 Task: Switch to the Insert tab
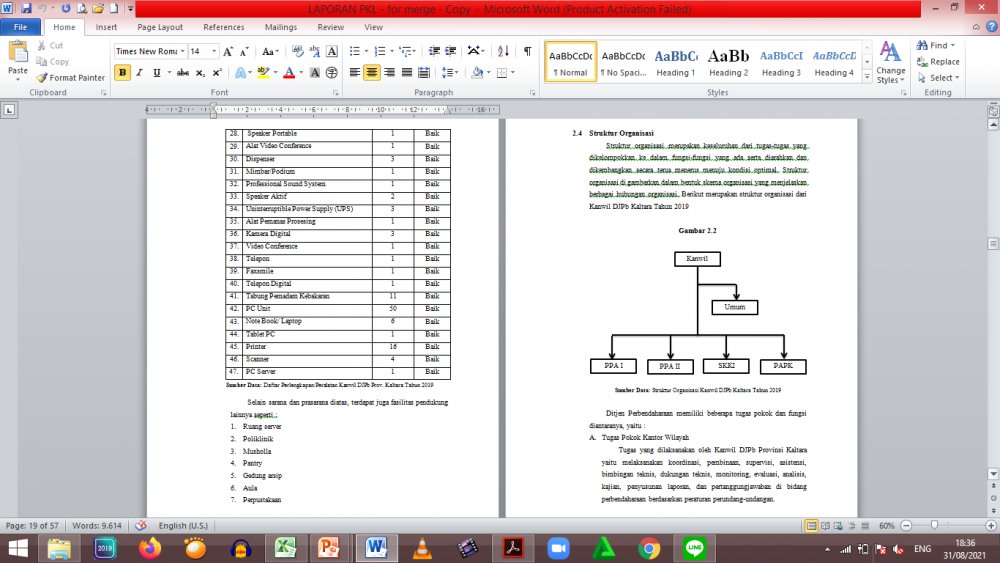coord(106,27)
